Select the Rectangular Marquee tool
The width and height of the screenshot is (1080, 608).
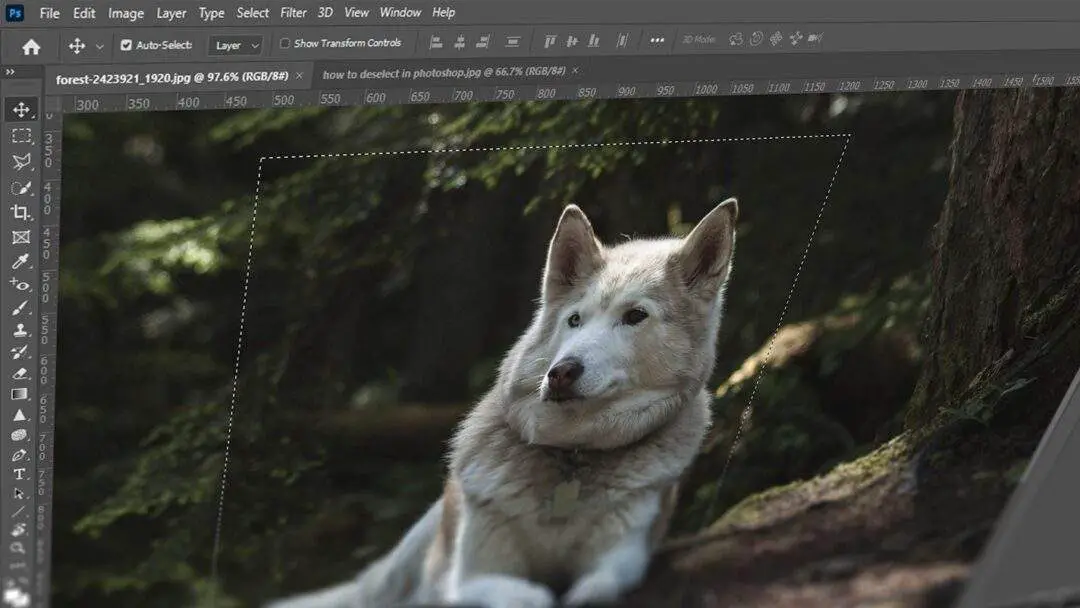pyautogui.click(x=21, y=136)
